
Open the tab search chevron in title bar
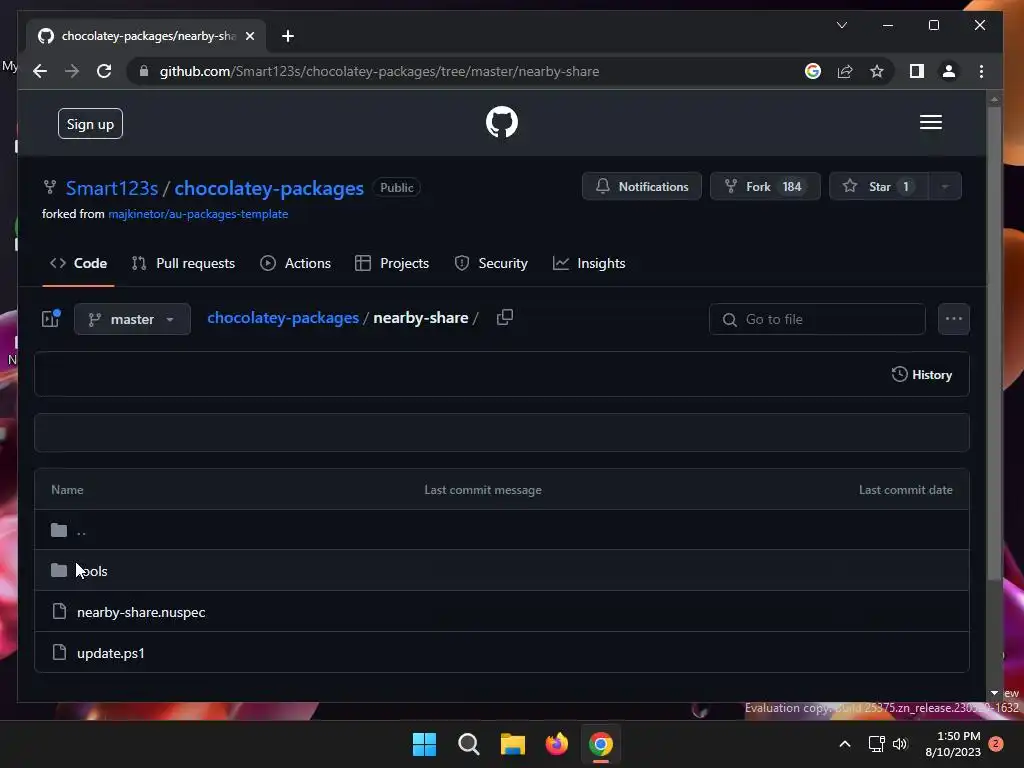tap(842, 25)
